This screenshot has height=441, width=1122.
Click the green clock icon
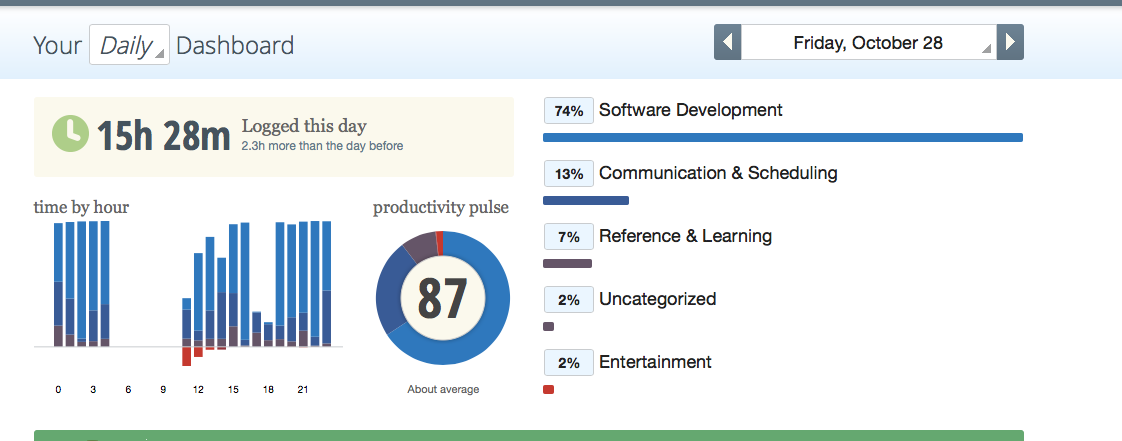click(x=70, y=134)
